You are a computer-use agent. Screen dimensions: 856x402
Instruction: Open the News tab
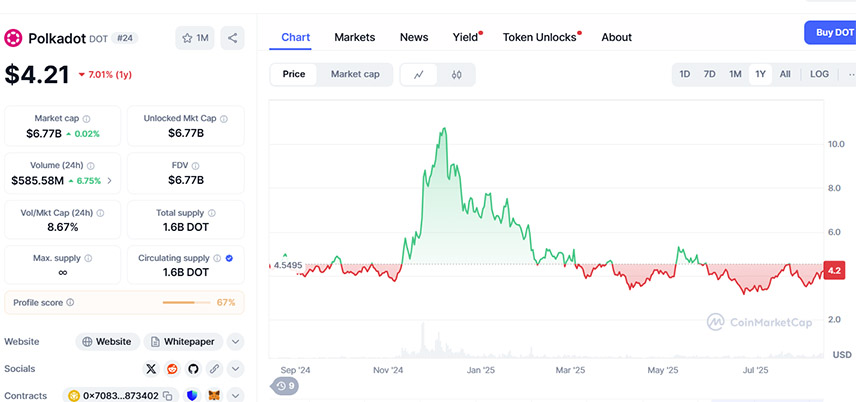(414, 37)
